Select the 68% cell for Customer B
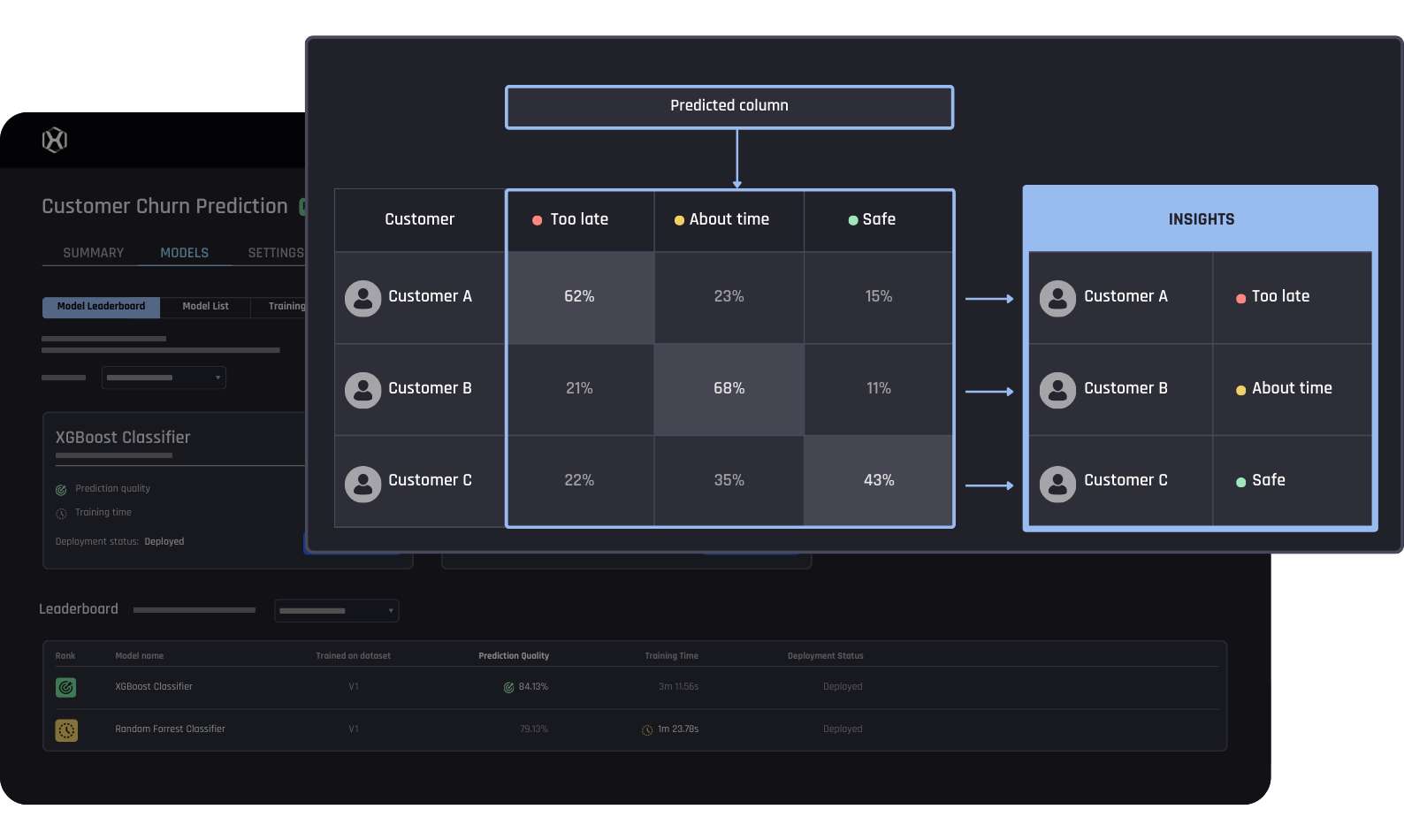Image resolution: width=1404 pixels, height=840 pixels. pyautogui.click(x=729, y=389)
